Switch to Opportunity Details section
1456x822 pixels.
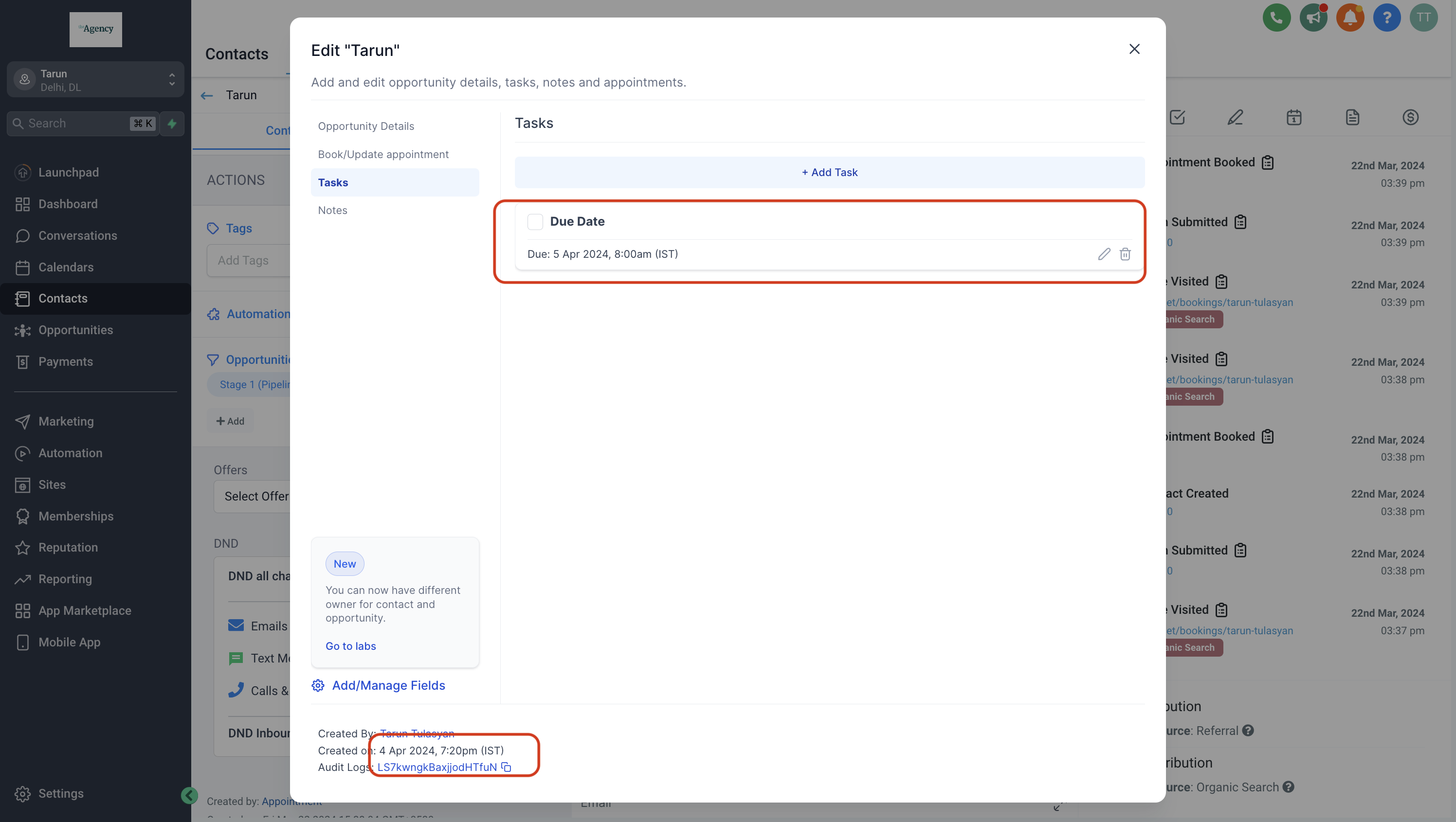coord(365,126)
